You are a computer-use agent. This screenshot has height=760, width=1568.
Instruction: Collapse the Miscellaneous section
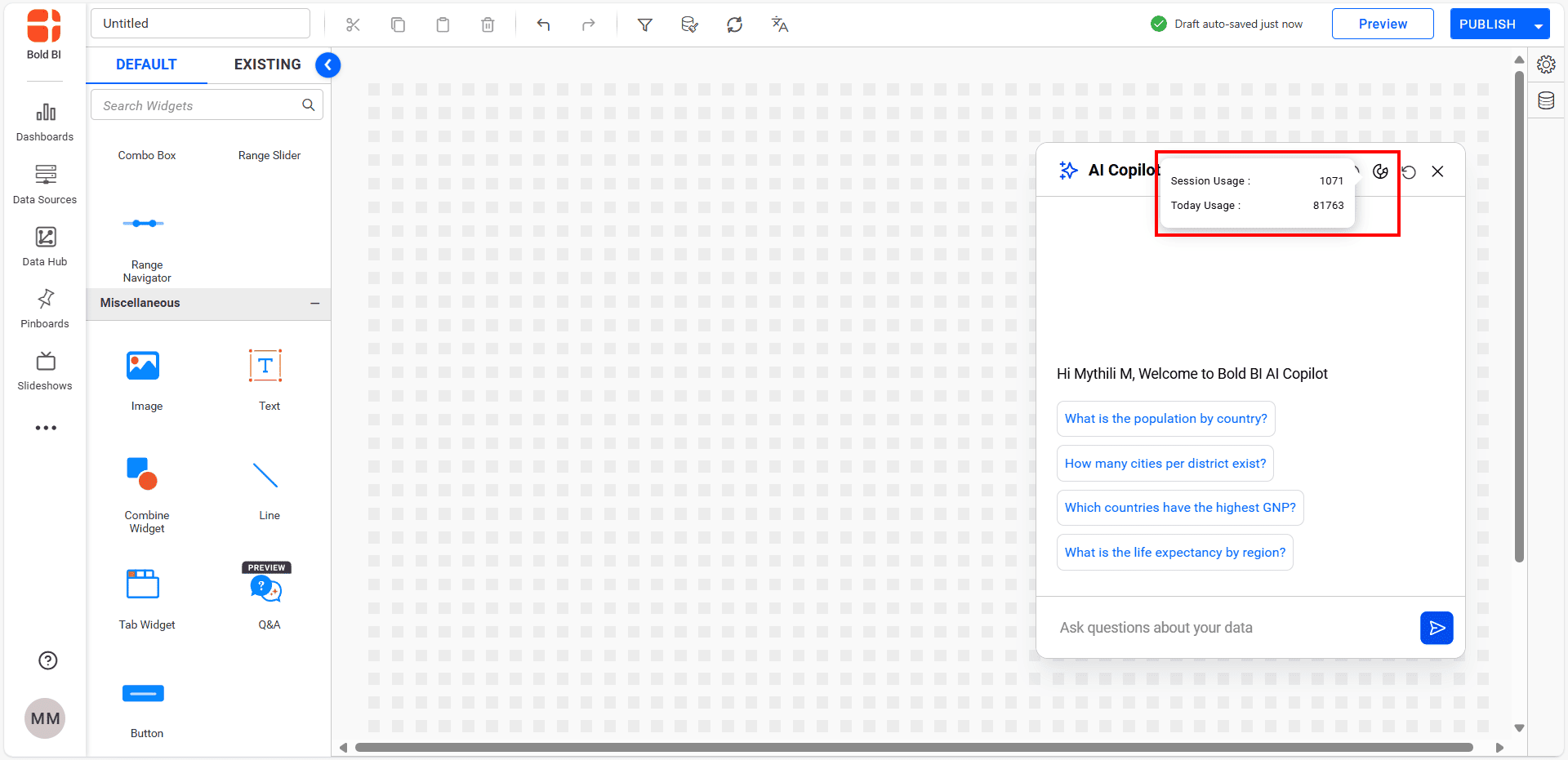click(x=314, y=303)
